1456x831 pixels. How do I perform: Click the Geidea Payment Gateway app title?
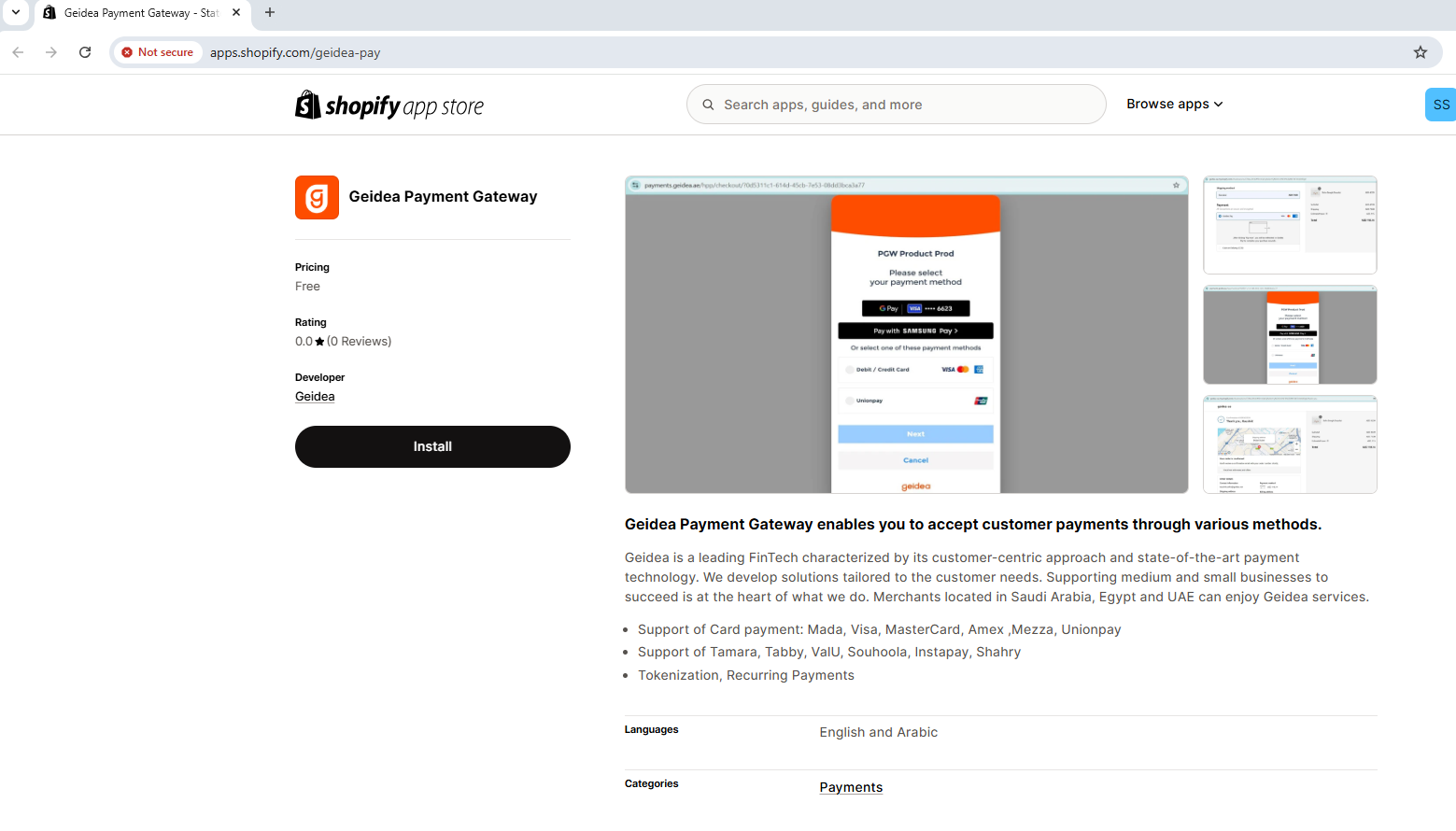point(443,196)
